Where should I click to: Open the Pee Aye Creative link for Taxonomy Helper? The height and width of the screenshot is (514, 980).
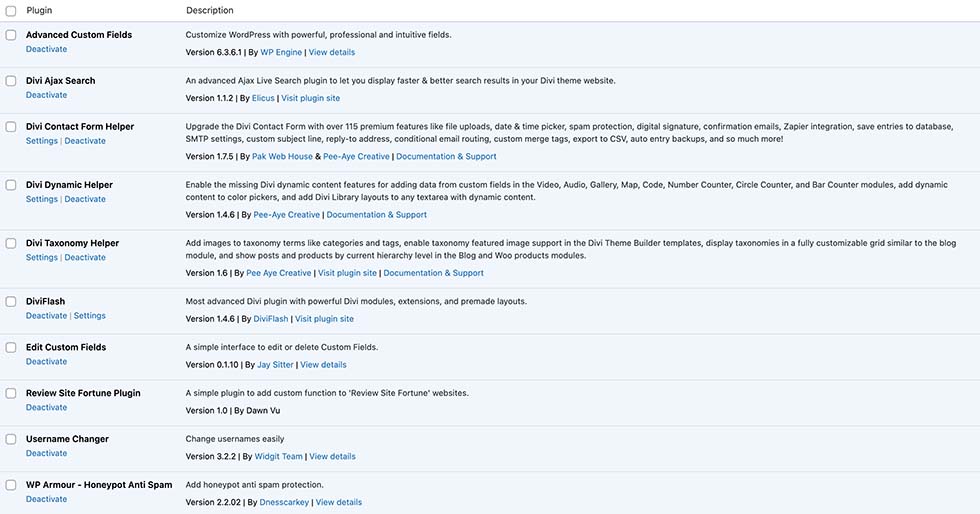click(x=279, y=273)
